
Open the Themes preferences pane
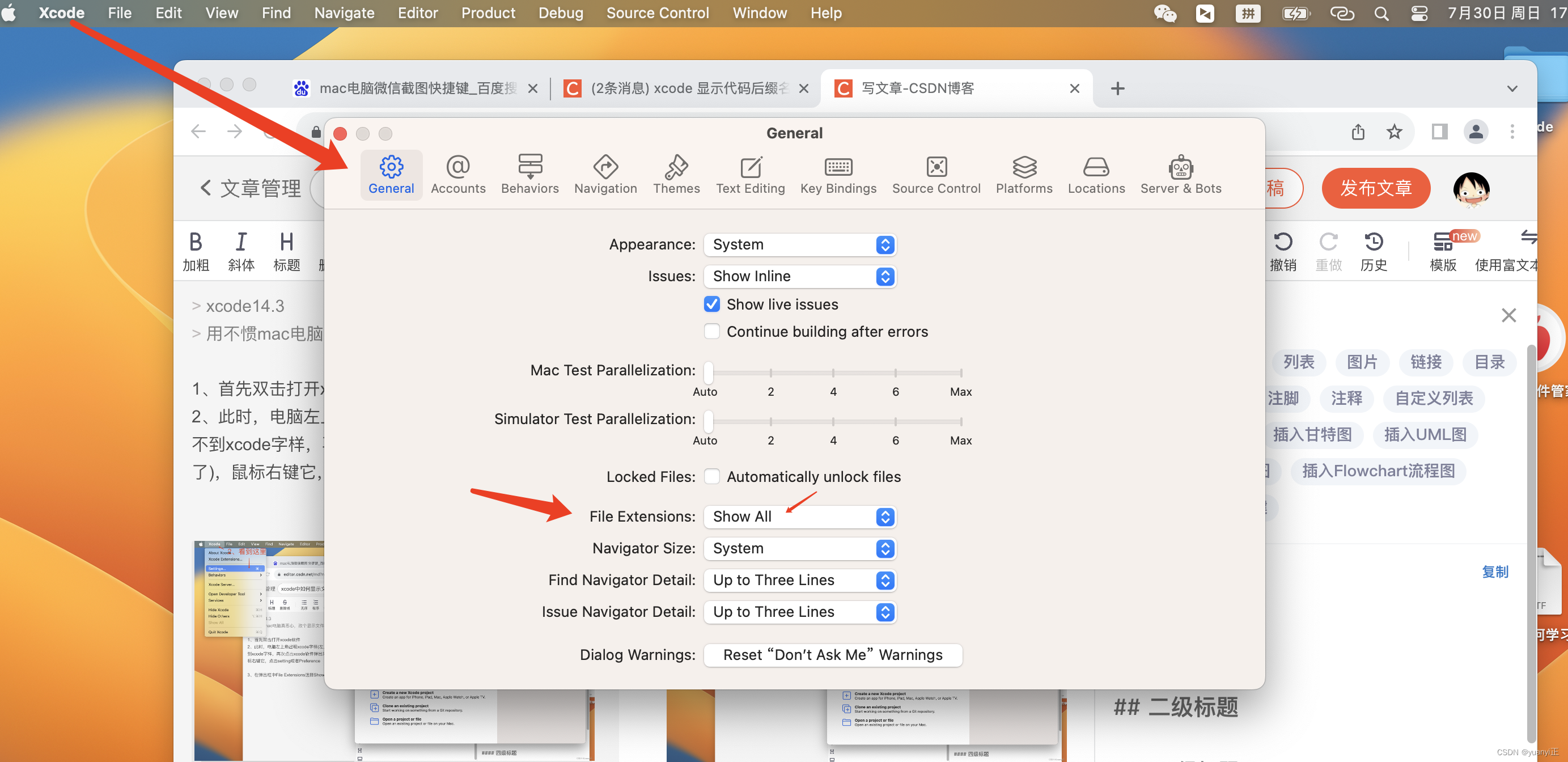(x=676, y=174)
